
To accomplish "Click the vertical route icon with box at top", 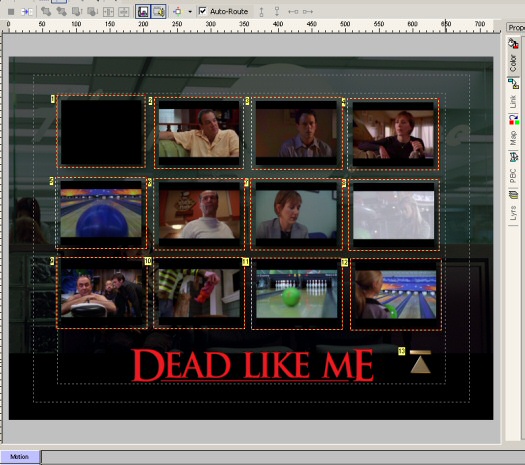I will pos(277,11).
